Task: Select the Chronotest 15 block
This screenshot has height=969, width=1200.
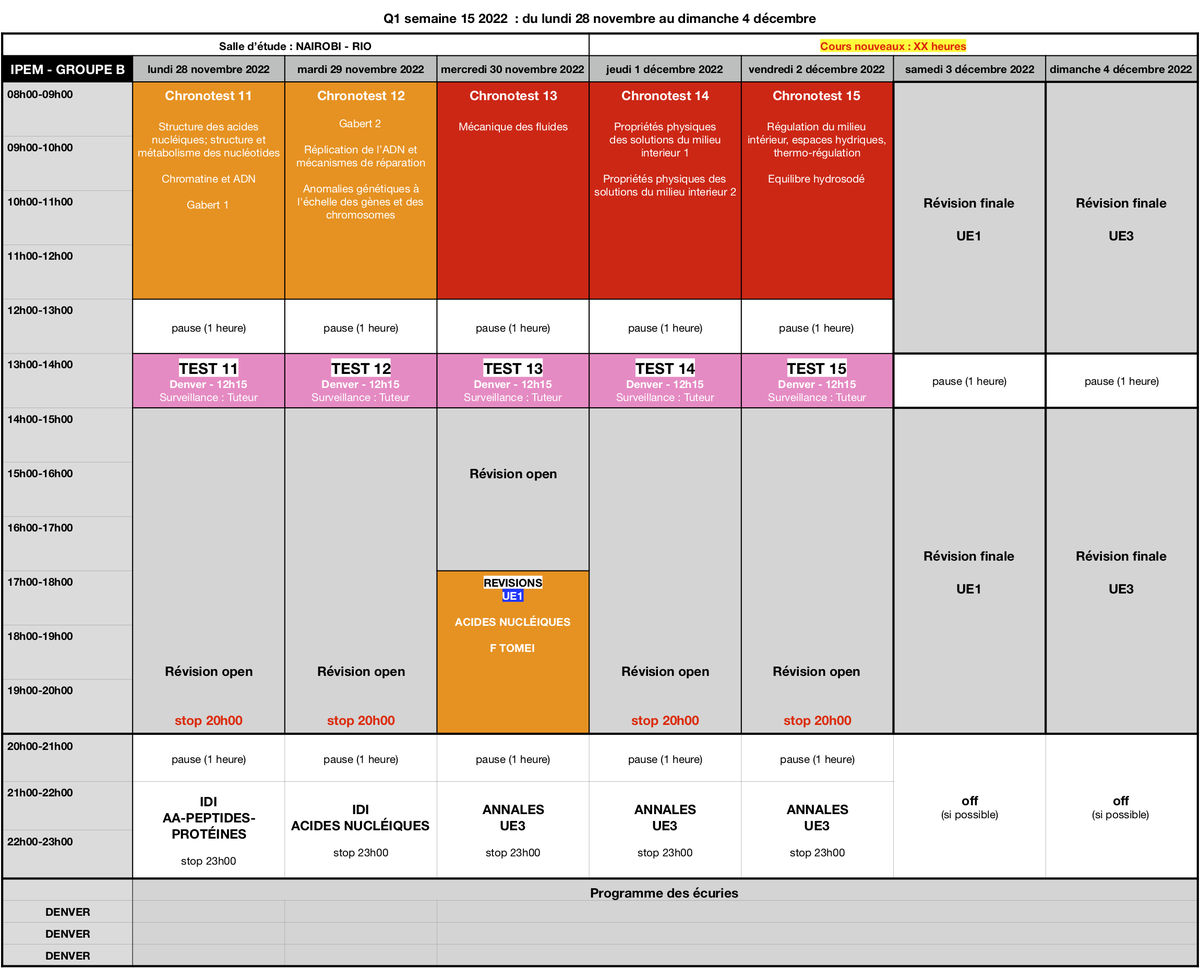Action: tap(817, 190)
